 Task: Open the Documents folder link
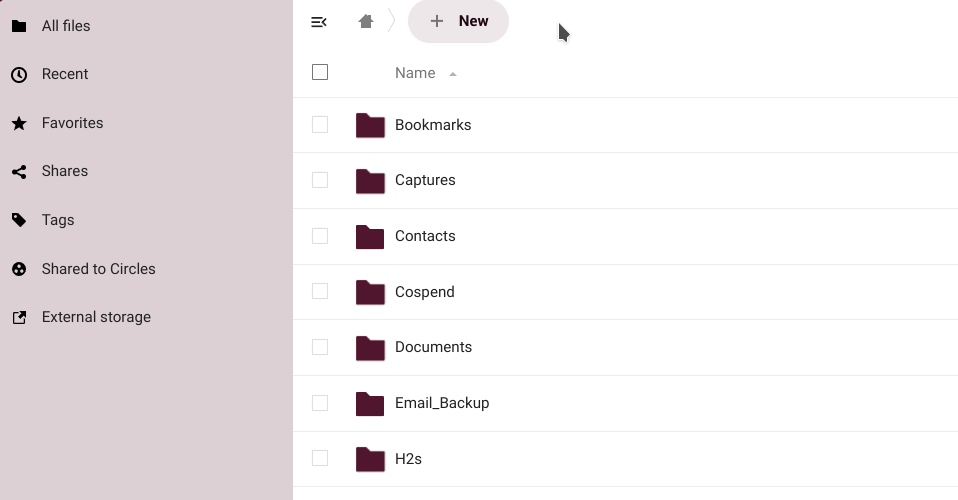point(433,347)
